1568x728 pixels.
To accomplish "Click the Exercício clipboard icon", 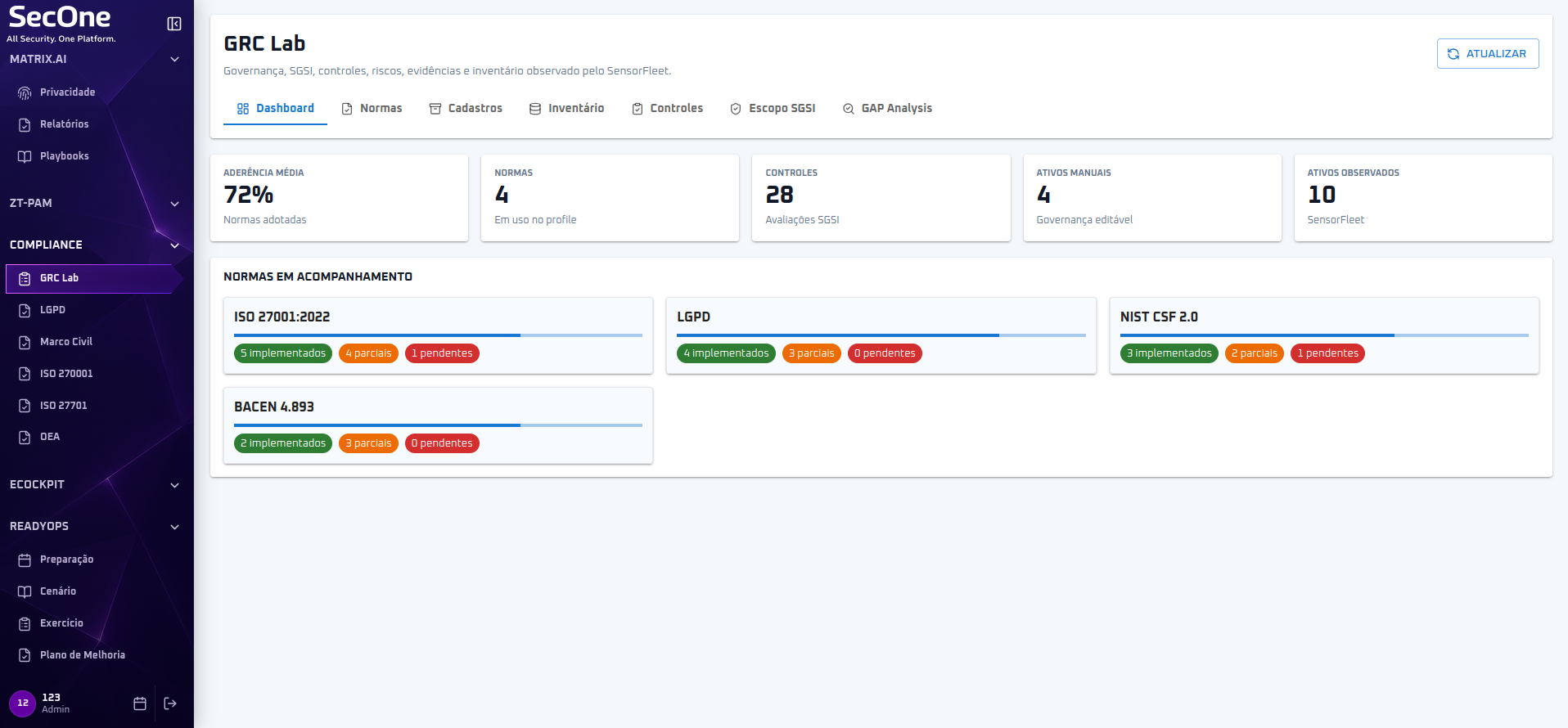I will pyautogui.click(x=25, y=623).
